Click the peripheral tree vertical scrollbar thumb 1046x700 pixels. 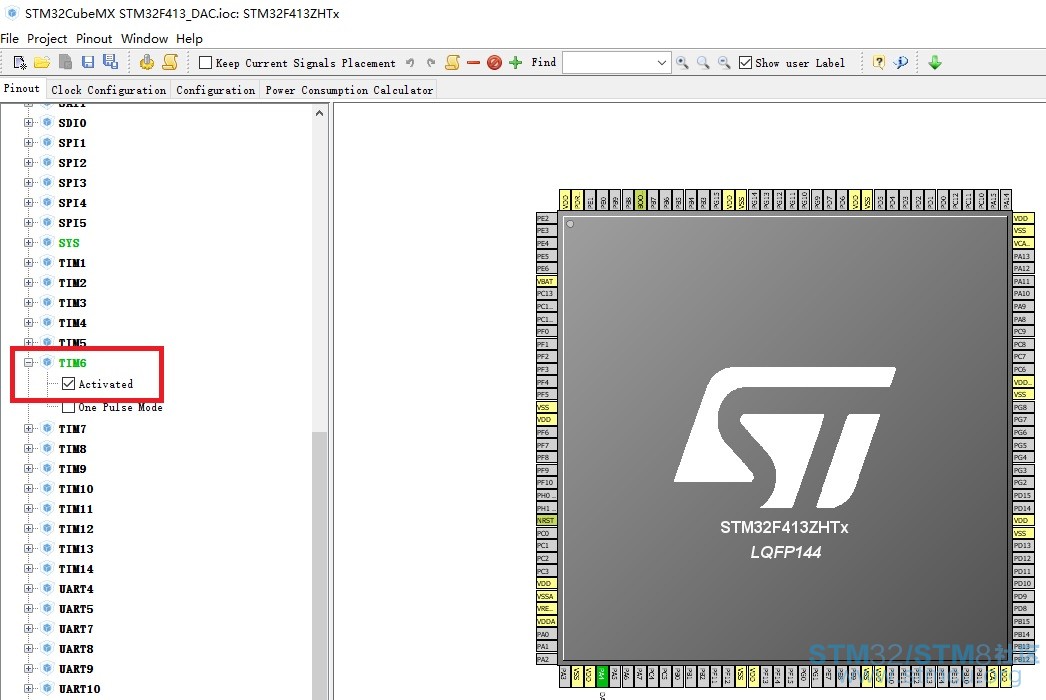[320, 566]
